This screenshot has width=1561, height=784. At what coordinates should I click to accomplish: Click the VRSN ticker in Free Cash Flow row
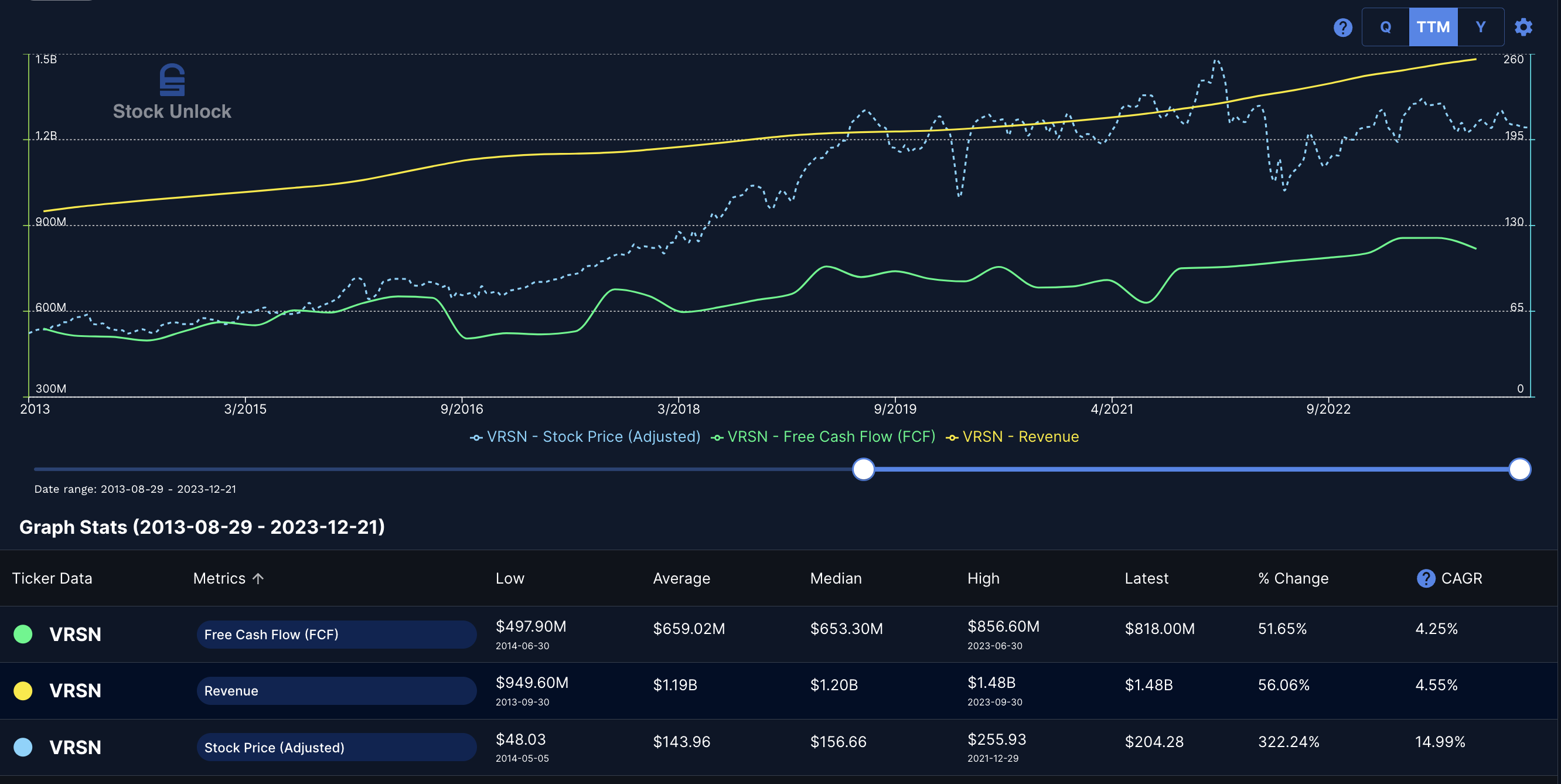click(75, 635)
